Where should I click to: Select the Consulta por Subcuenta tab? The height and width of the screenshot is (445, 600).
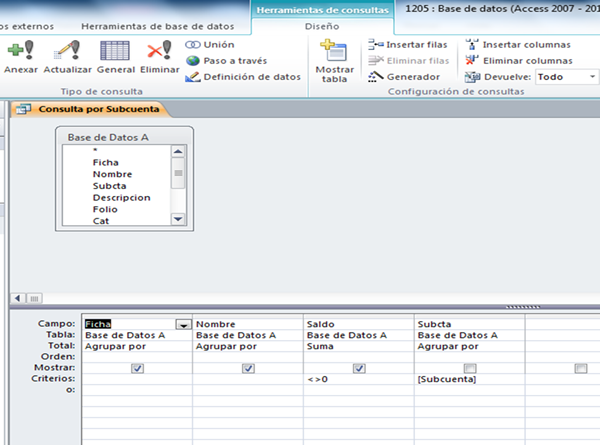click(90, 109)
